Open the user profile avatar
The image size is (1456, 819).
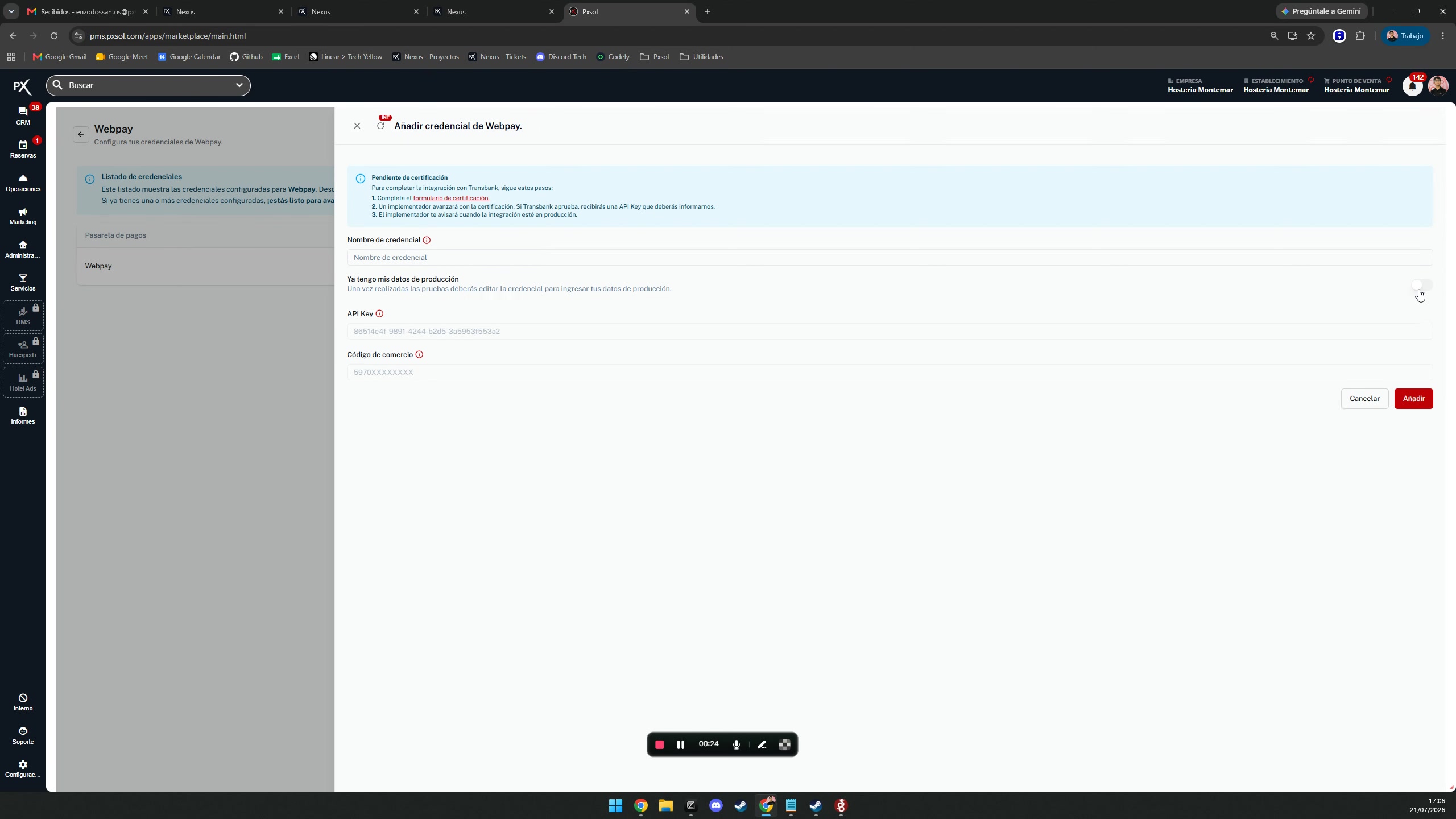[x=1438, y=86]
